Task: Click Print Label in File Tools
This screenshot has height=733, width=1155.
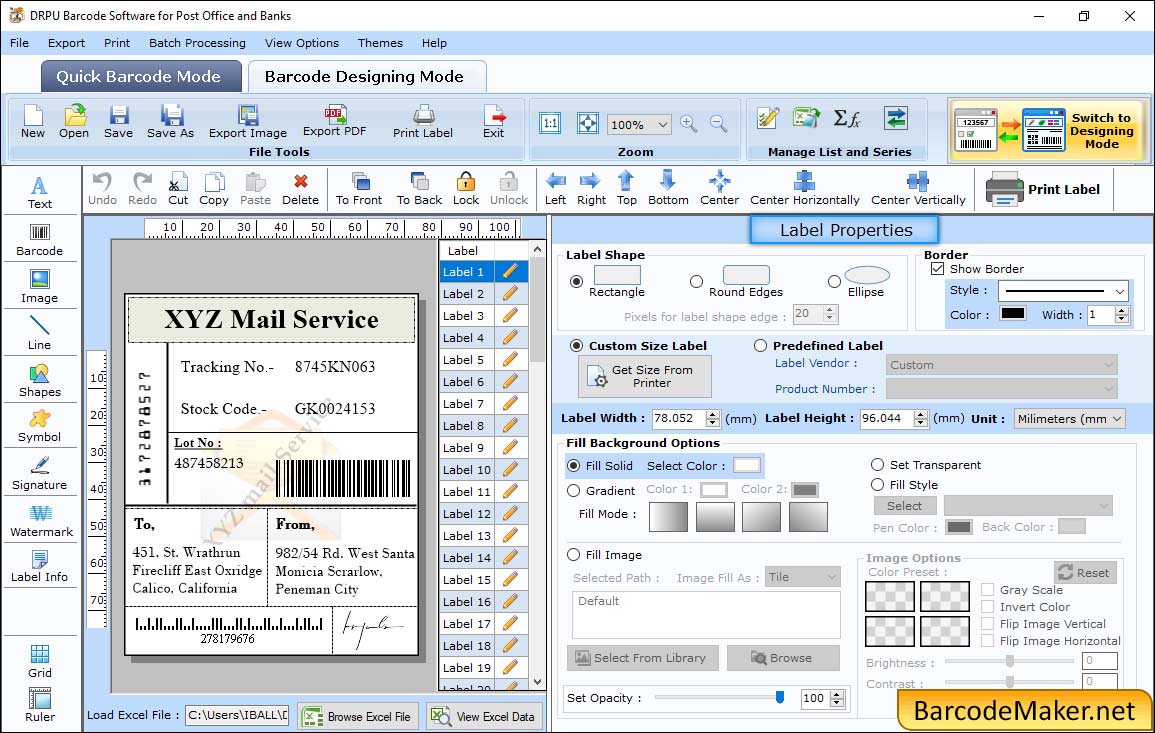Action: coord(423,122)
